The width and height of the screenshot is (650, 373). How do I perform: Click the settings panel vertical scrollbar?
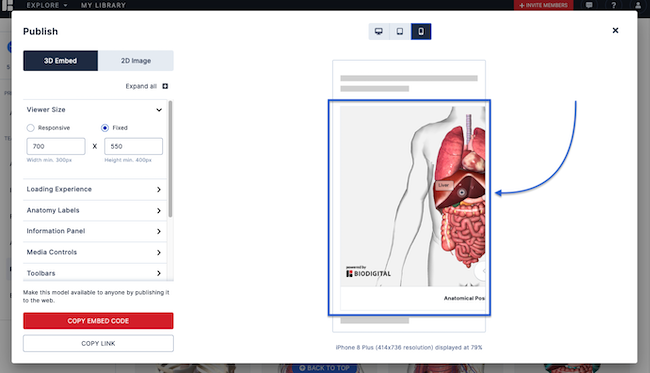click(x=170, y=158)
